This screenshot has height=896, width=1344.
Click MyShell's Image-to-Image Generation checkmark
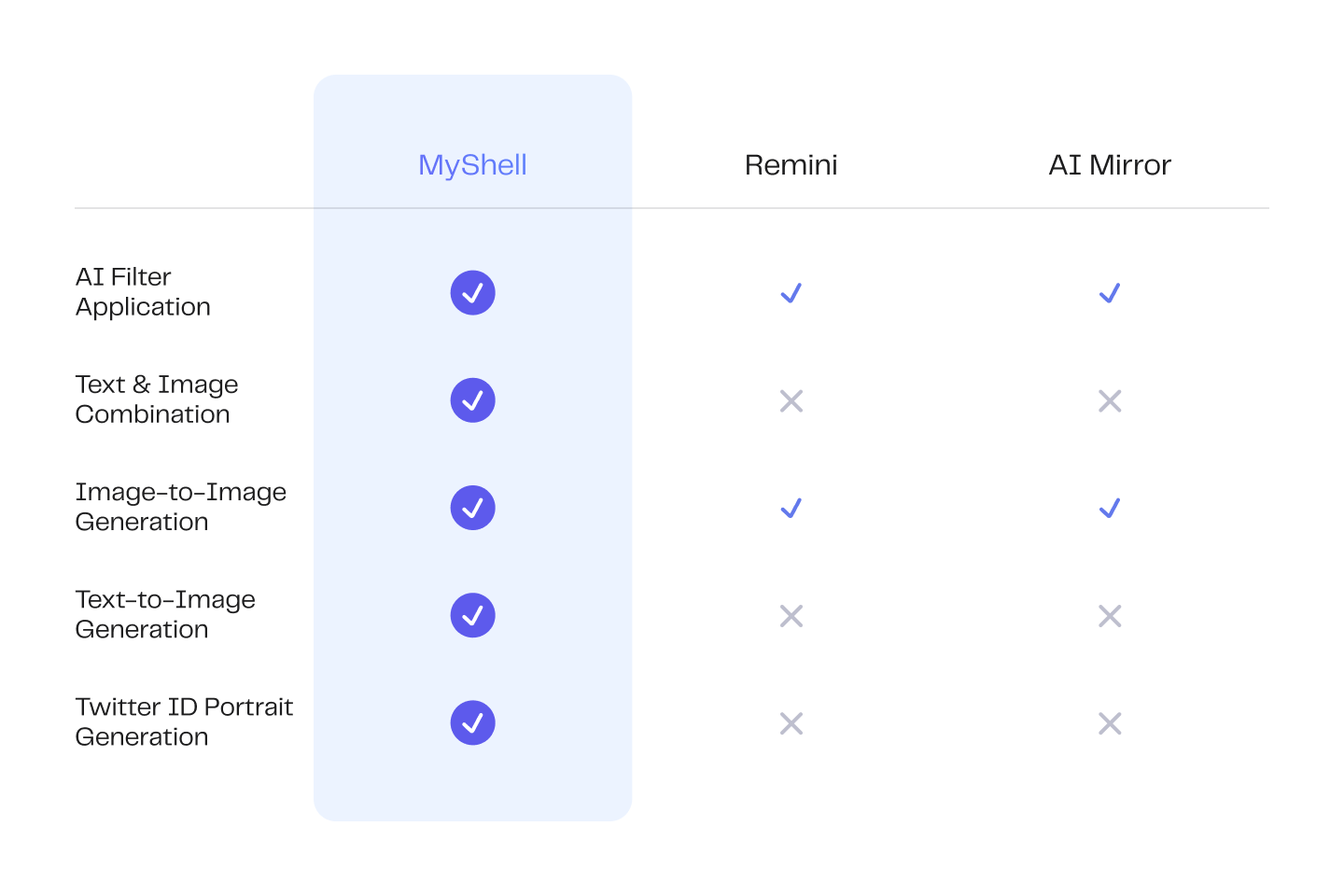click(472, 508)
